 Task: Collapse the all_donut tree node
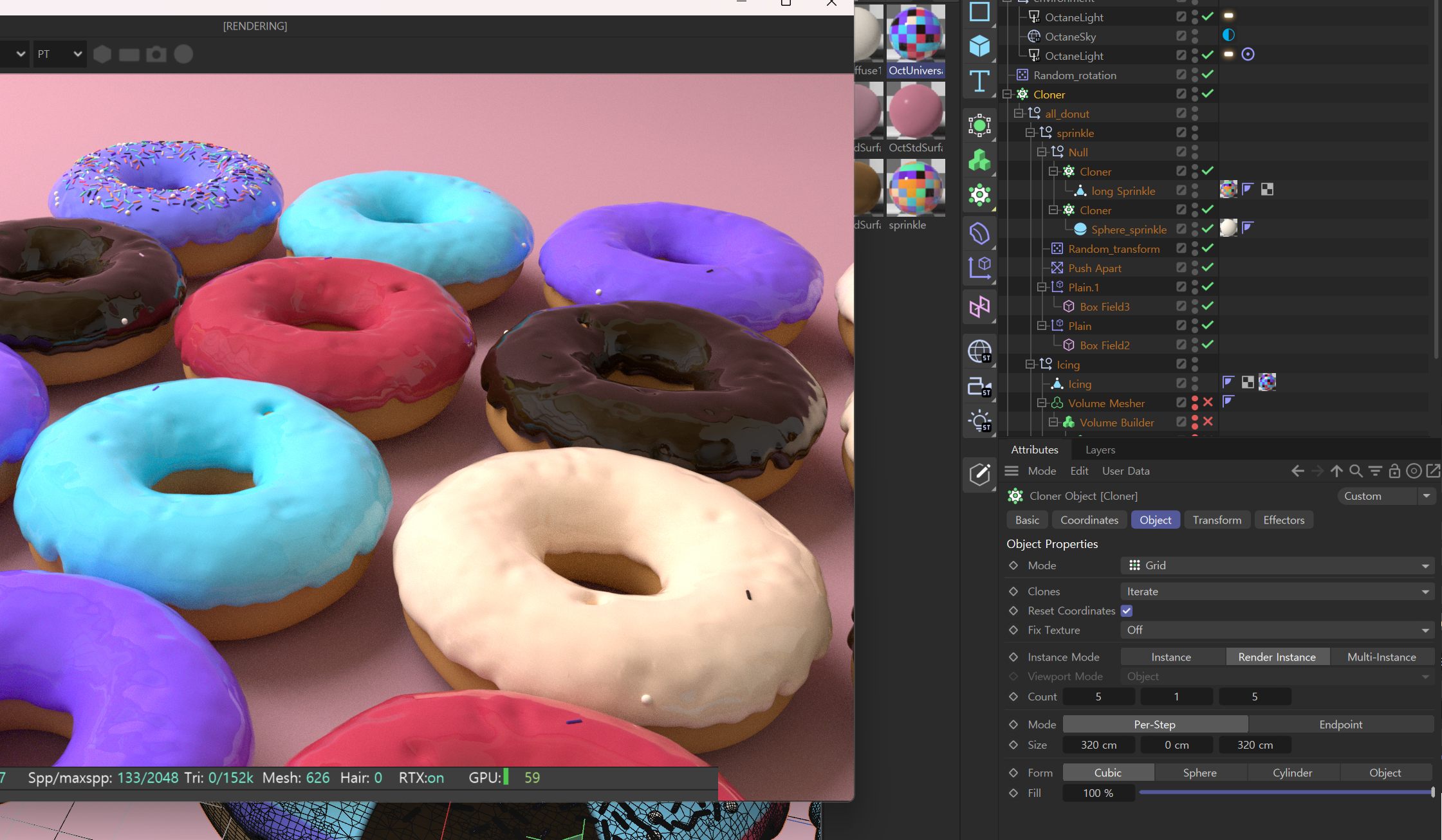1019,113
